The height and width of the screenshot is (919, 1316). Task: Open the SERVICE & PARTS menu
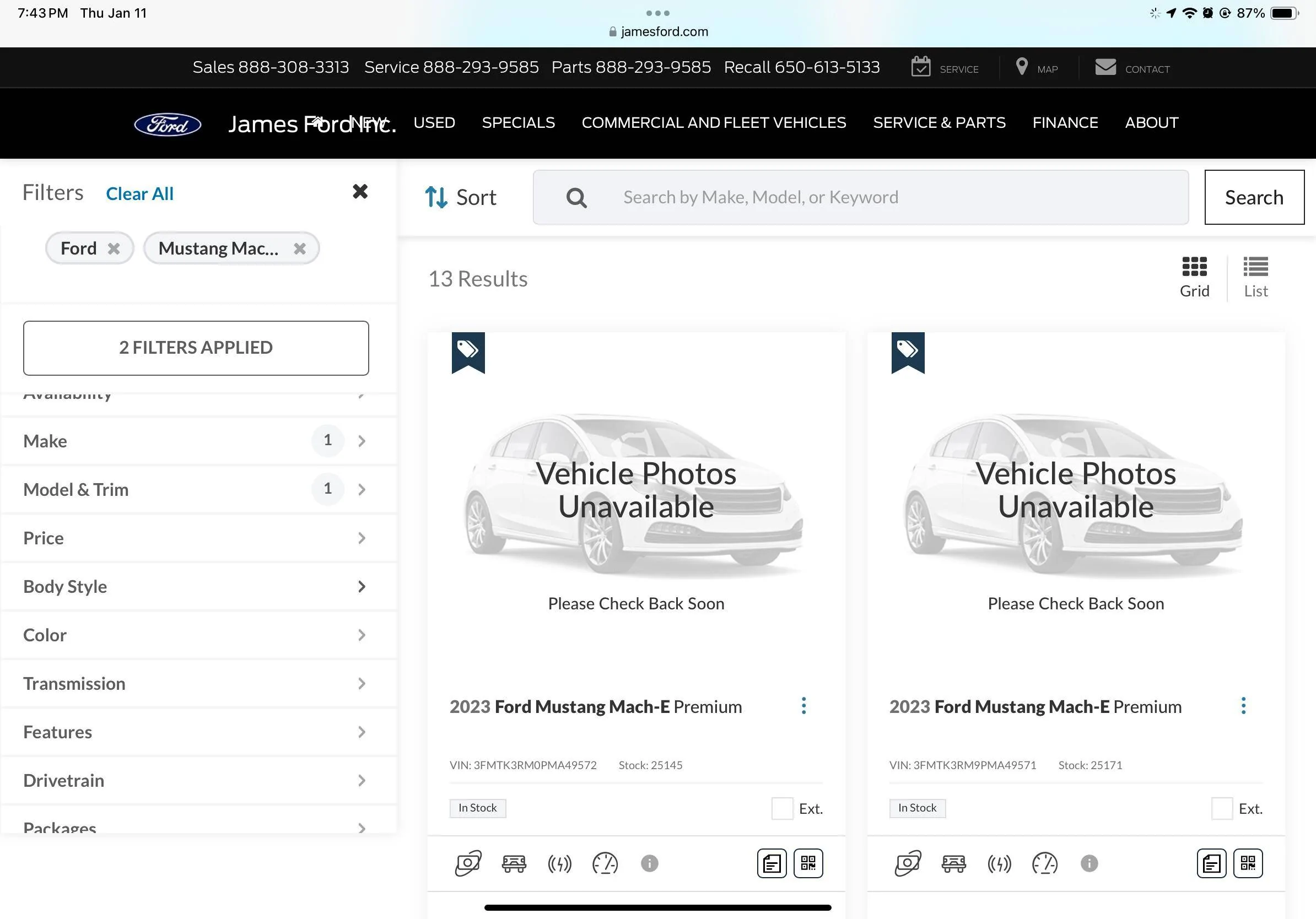(x=940, y=123)
